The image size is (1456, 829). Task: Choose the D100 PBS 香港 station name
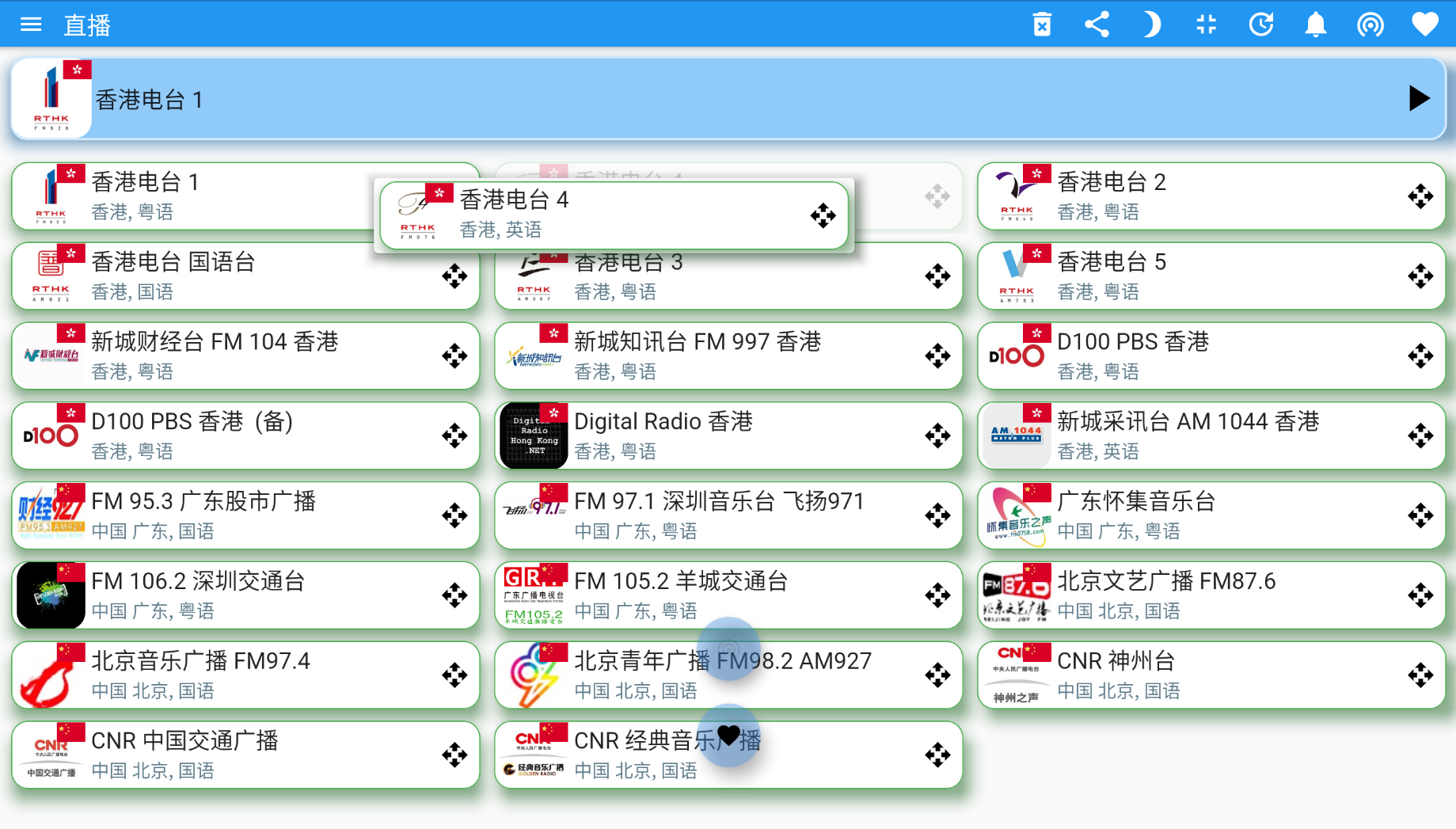pos(1133,341)
